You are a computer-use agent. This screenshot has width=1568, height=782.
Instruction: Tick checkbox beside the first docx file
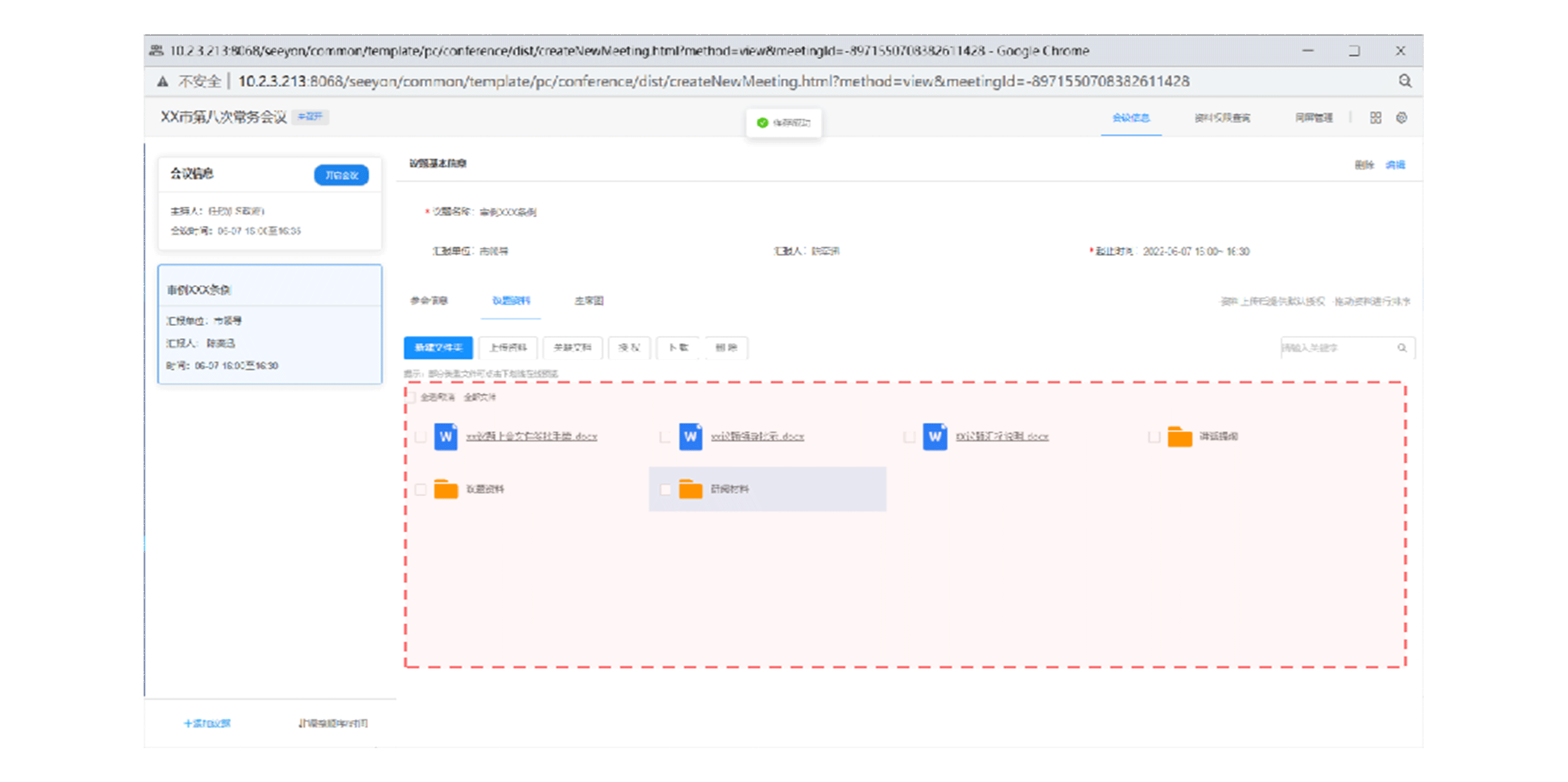click(x=420, y=437)
